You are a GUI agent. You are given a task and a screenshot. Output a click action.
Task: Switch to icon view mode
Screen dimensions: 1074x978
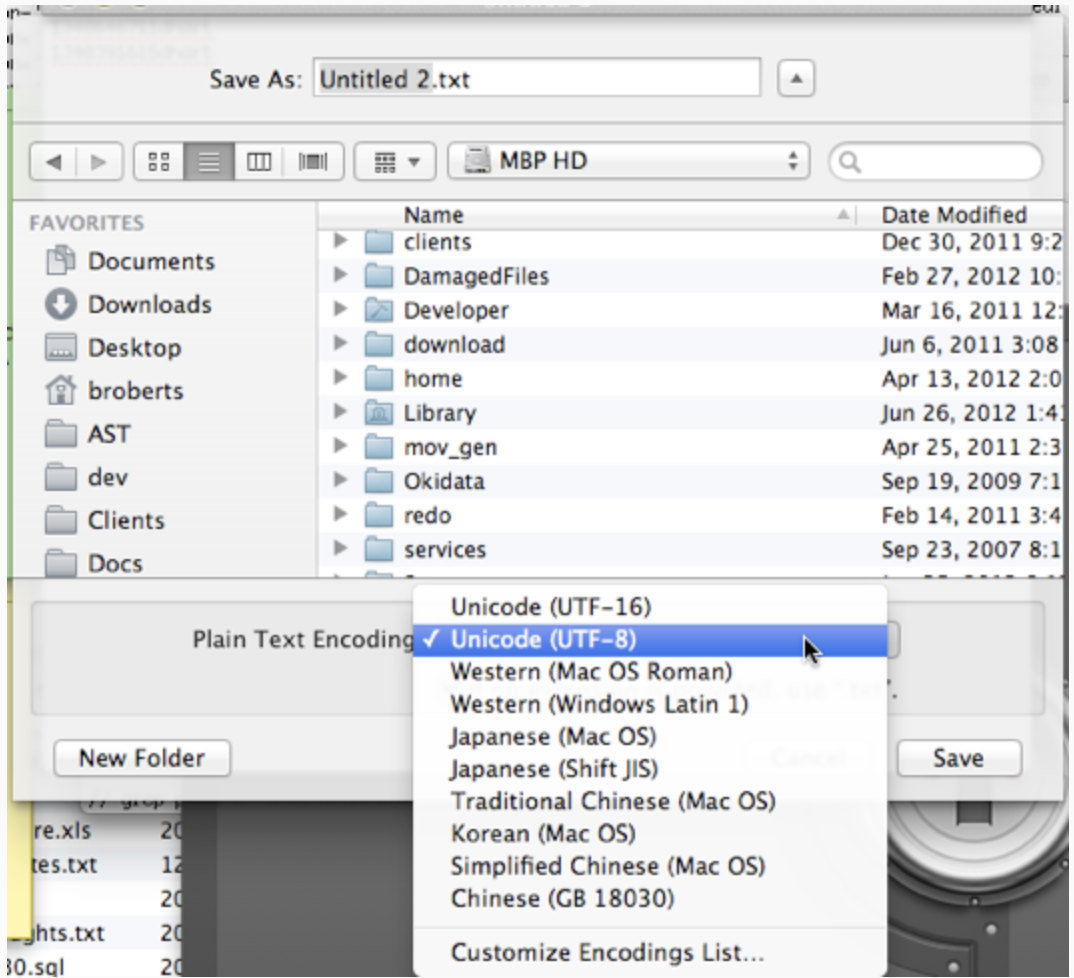[x=158, y=162]
